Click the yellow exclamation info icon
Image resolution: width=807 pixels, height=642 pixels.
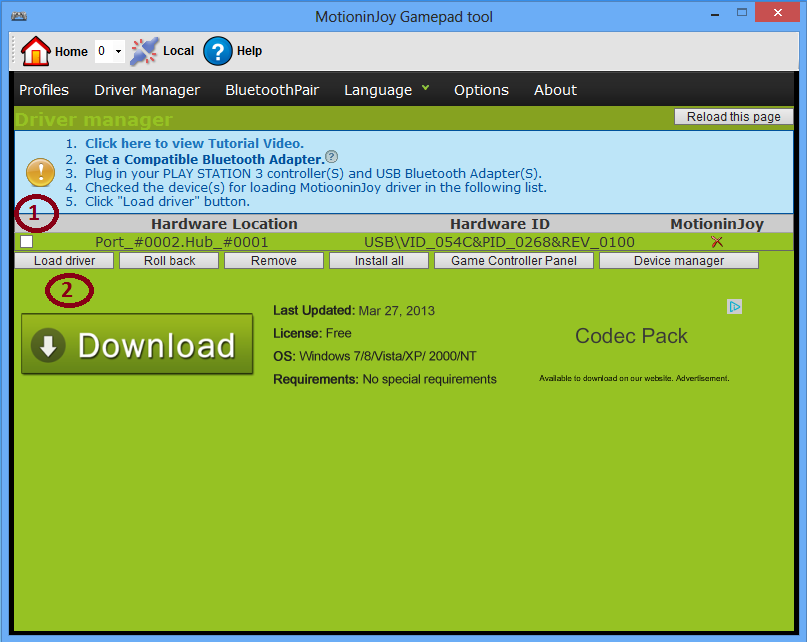pos(40,172)
